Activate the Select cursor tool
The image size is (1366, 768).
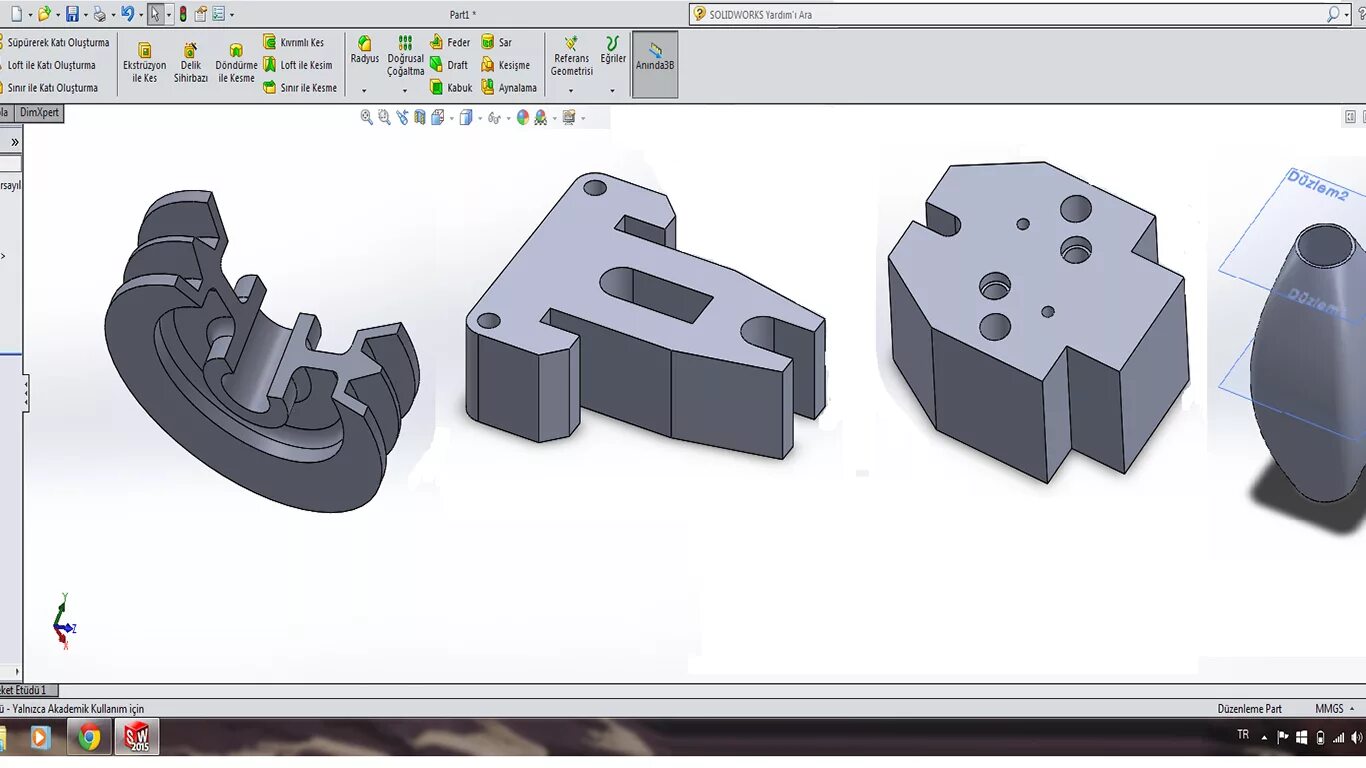(155, 14)
